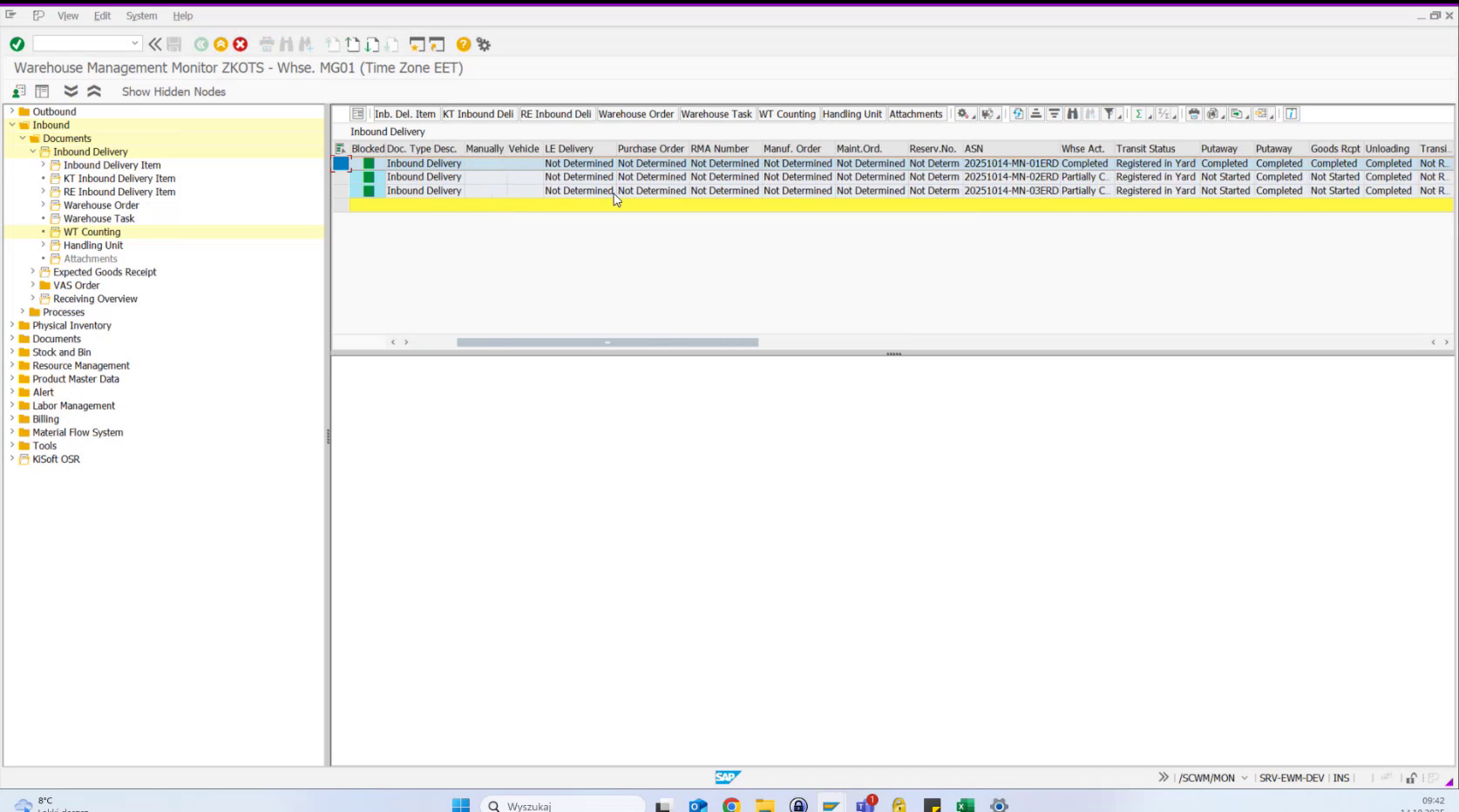Expand the Outbound tree node
Screen dimensions: 1459x812
click(10, 112)
